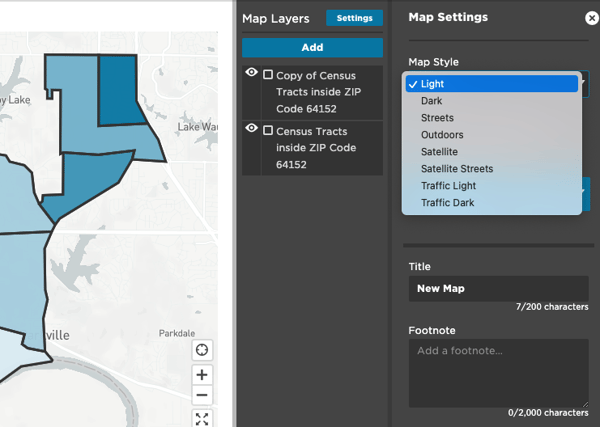The width and height of the screenshot is (600, 427).
Task: Hide the Copy of Census Tracts layer
Action: [x=251, y=73]
